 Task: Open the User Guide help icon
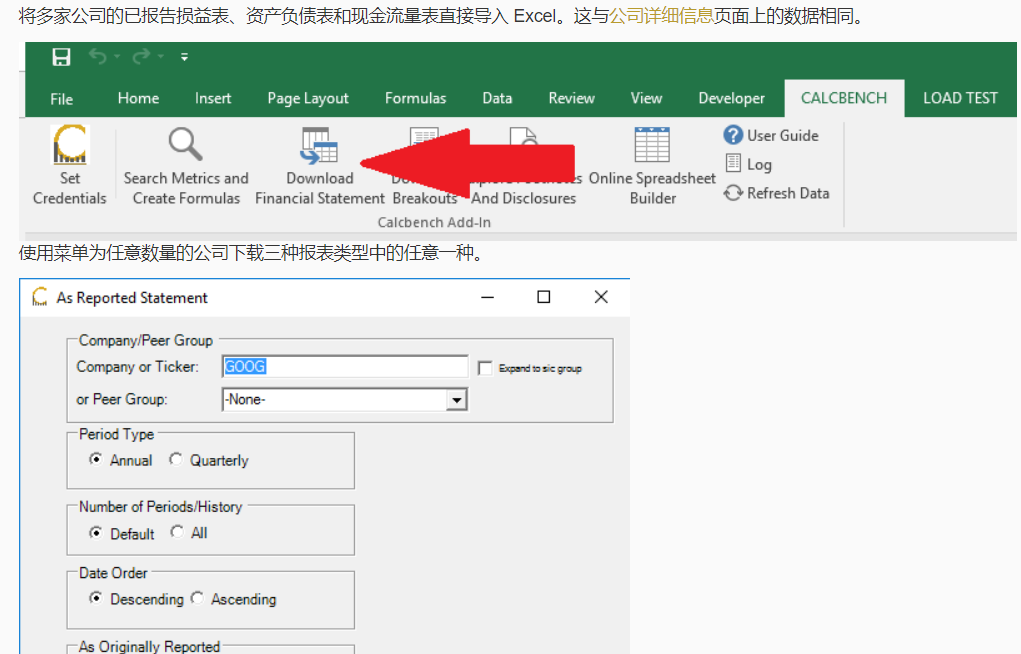[733, 135]
